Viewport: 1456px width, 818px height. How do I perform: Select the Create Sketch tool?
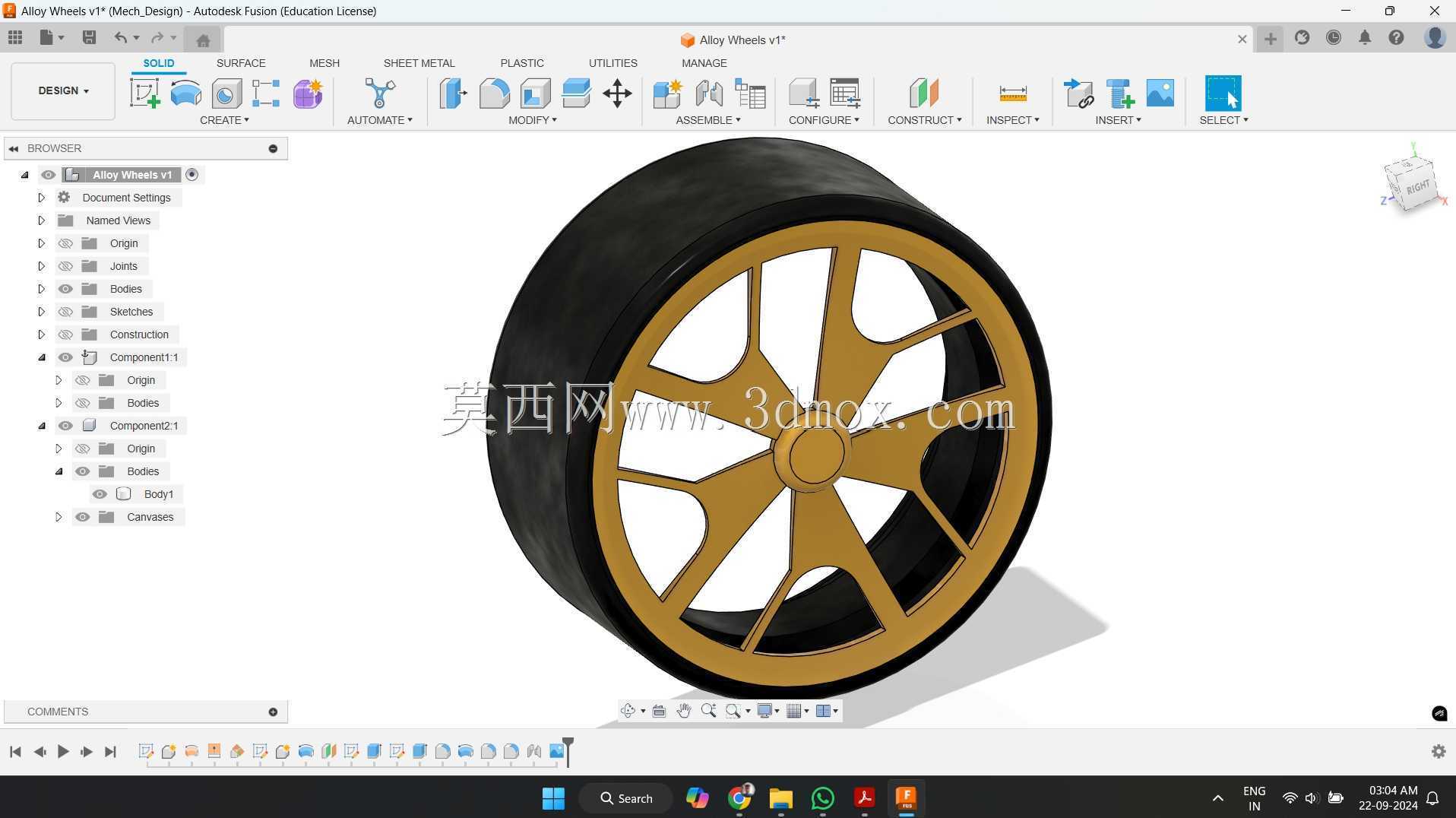145,94
